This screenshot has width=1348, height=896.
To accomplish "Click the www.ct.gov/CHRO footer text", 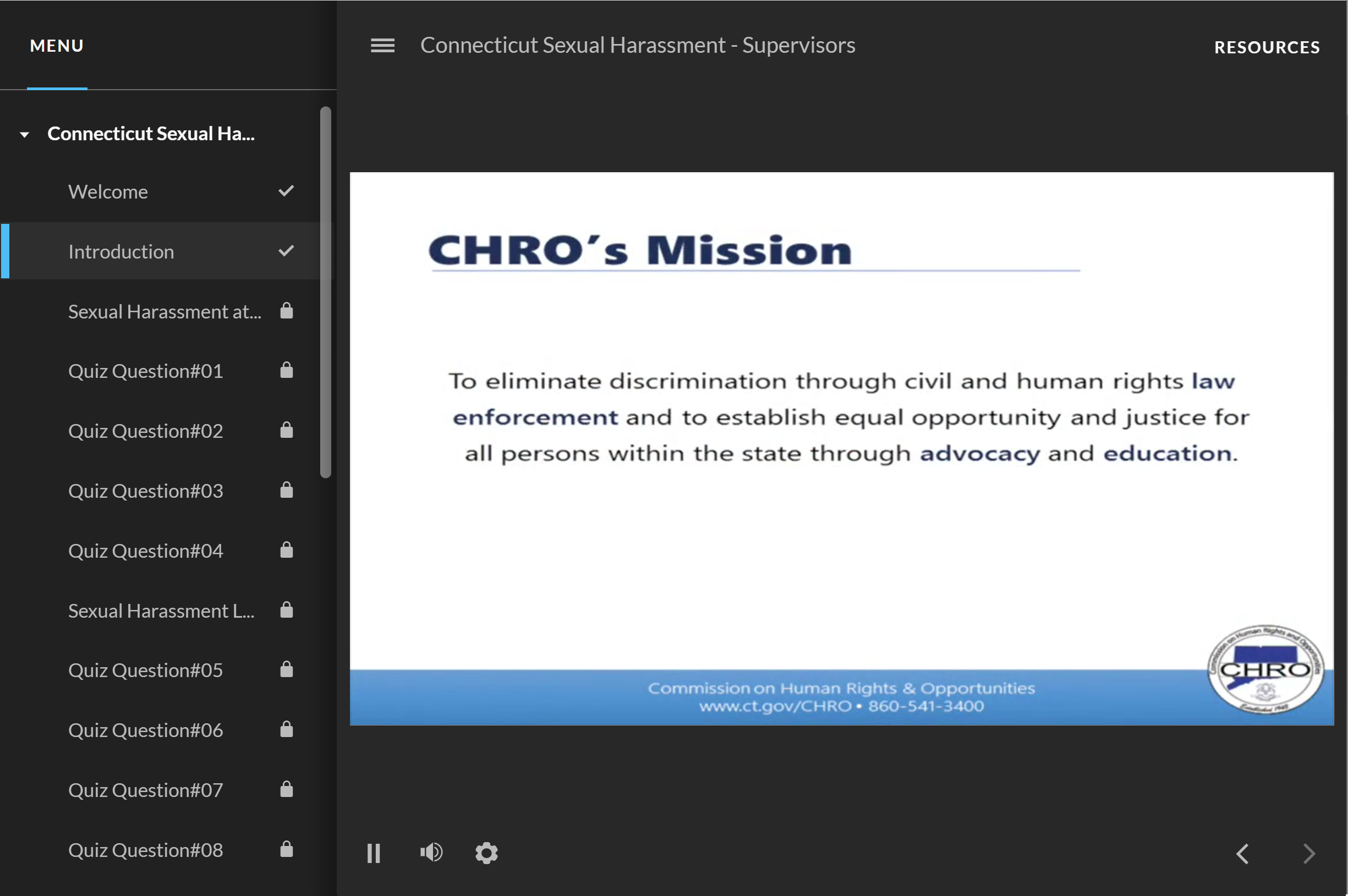I will pos(775,707).
